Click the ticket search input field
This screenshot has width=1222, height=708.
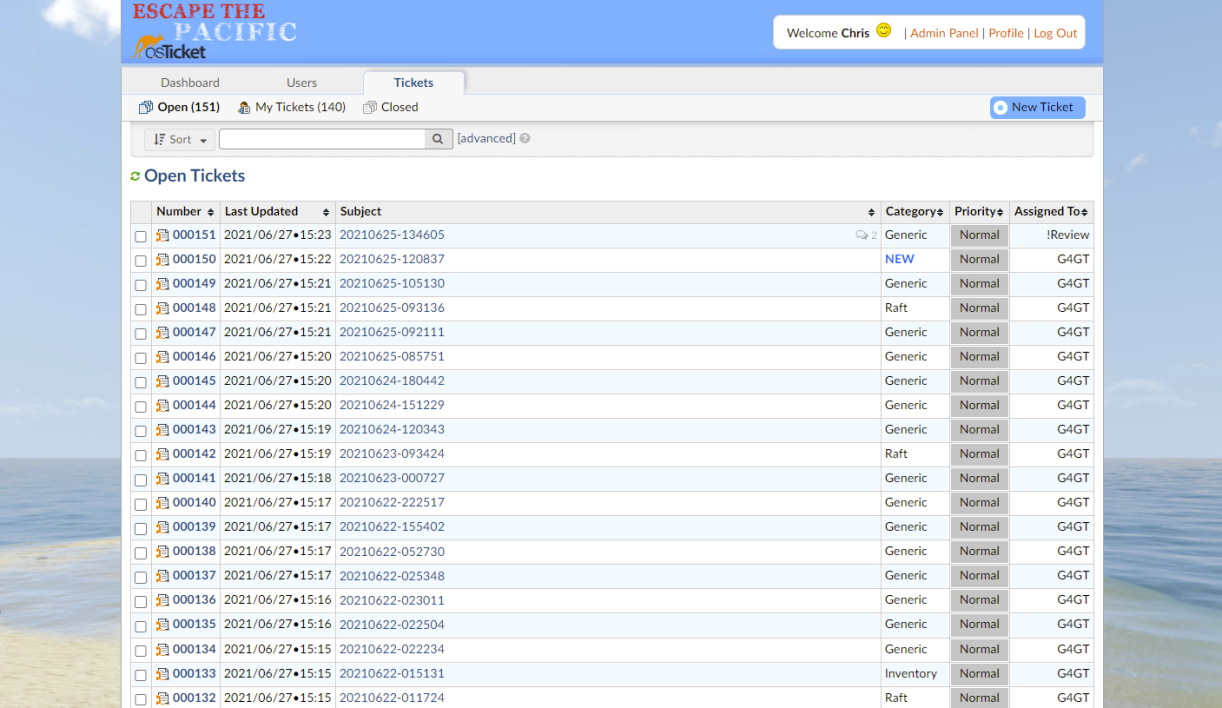322,139
